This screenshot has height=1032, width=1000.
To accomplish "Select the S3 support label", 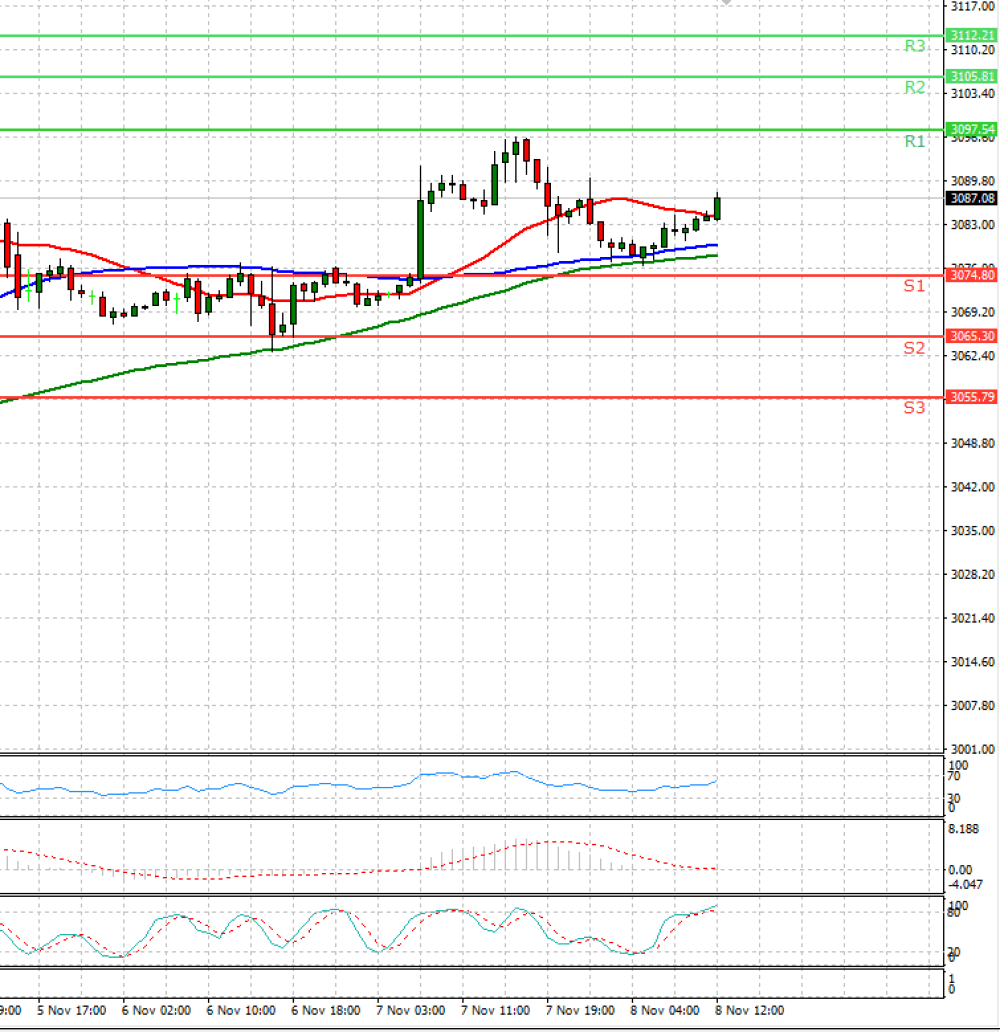I will coord(914,408).
